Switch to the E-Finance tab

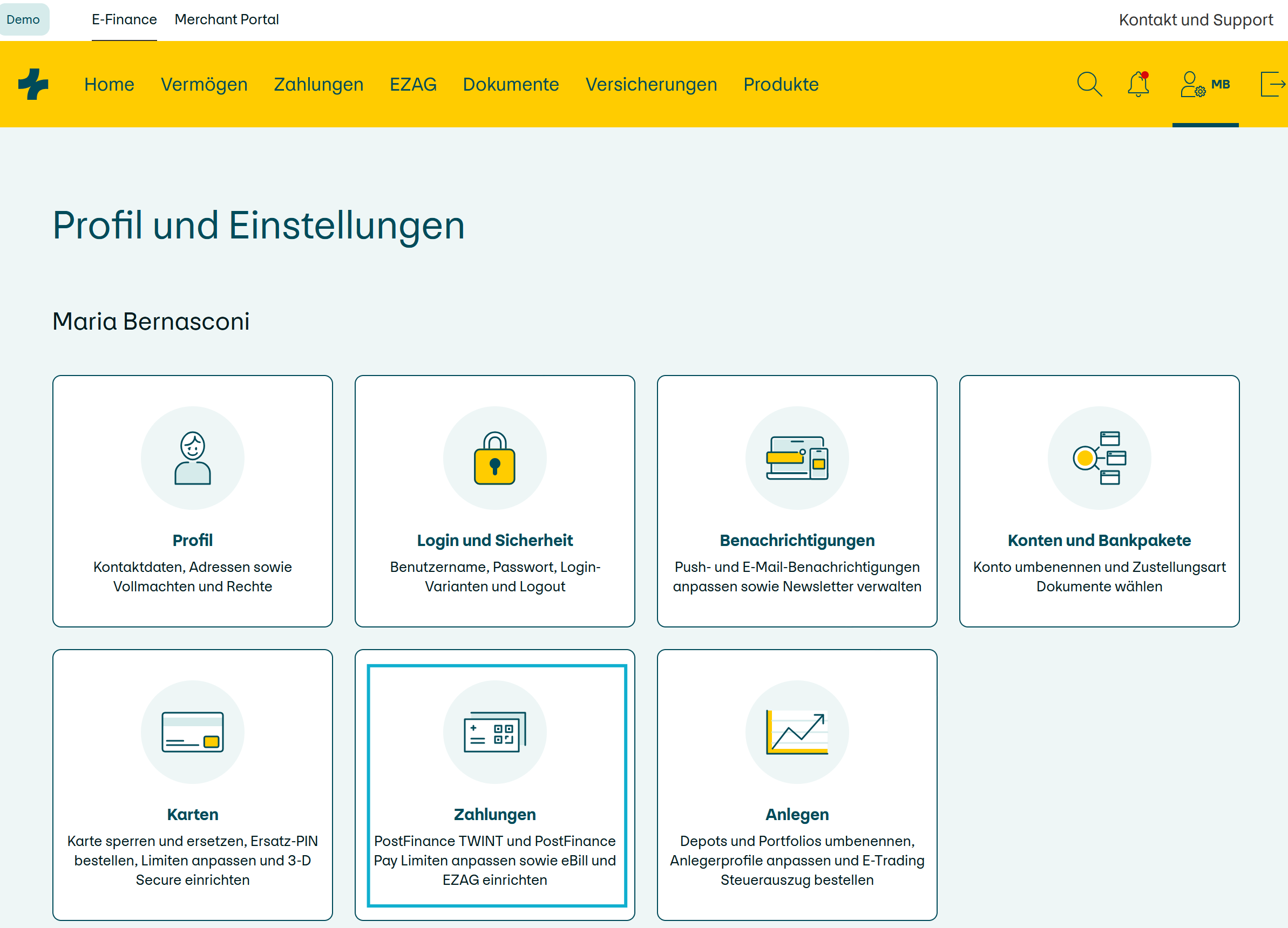point(124,19)
